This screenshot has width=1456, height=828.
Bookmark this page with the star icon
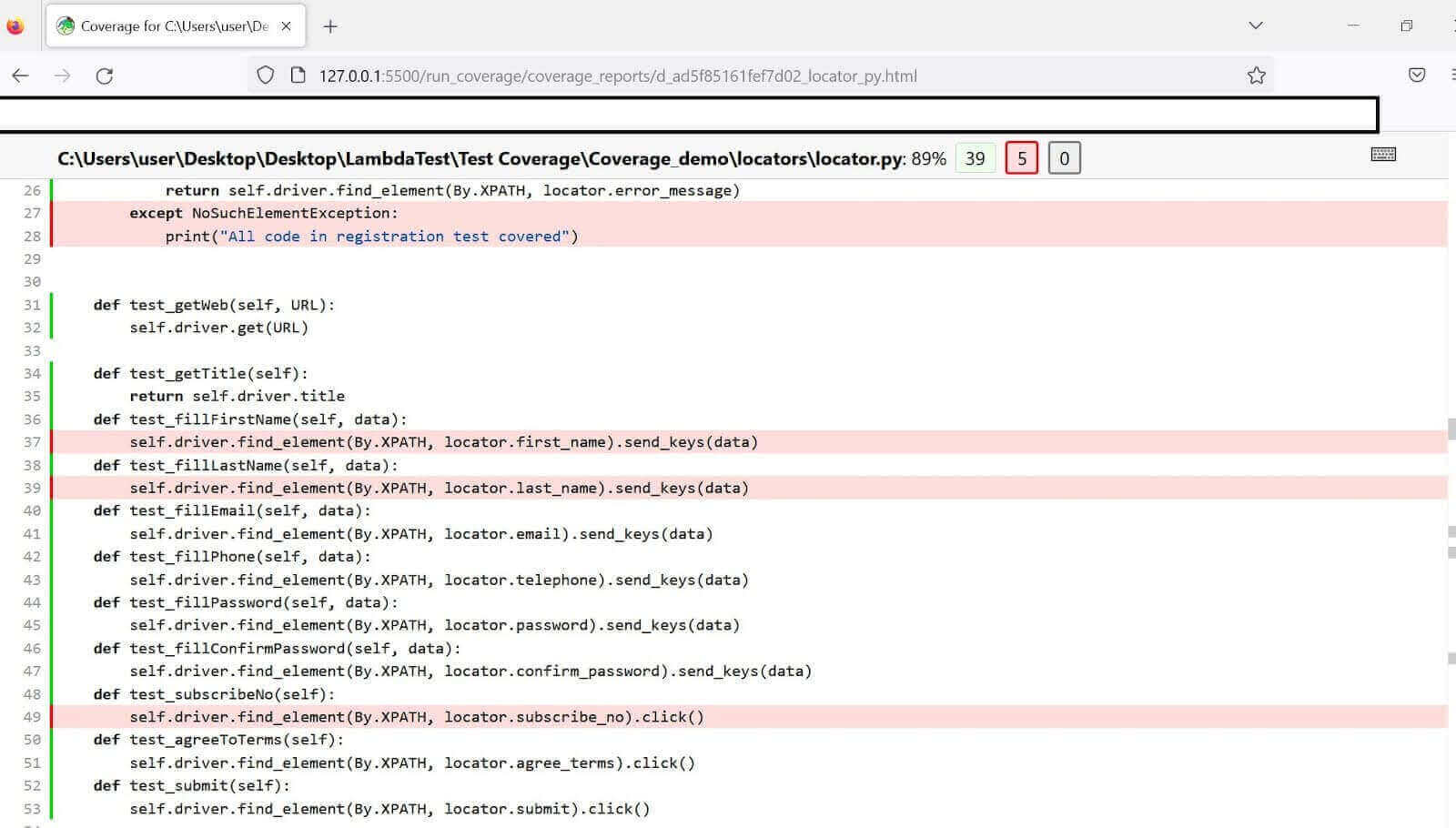[1256, 76]
